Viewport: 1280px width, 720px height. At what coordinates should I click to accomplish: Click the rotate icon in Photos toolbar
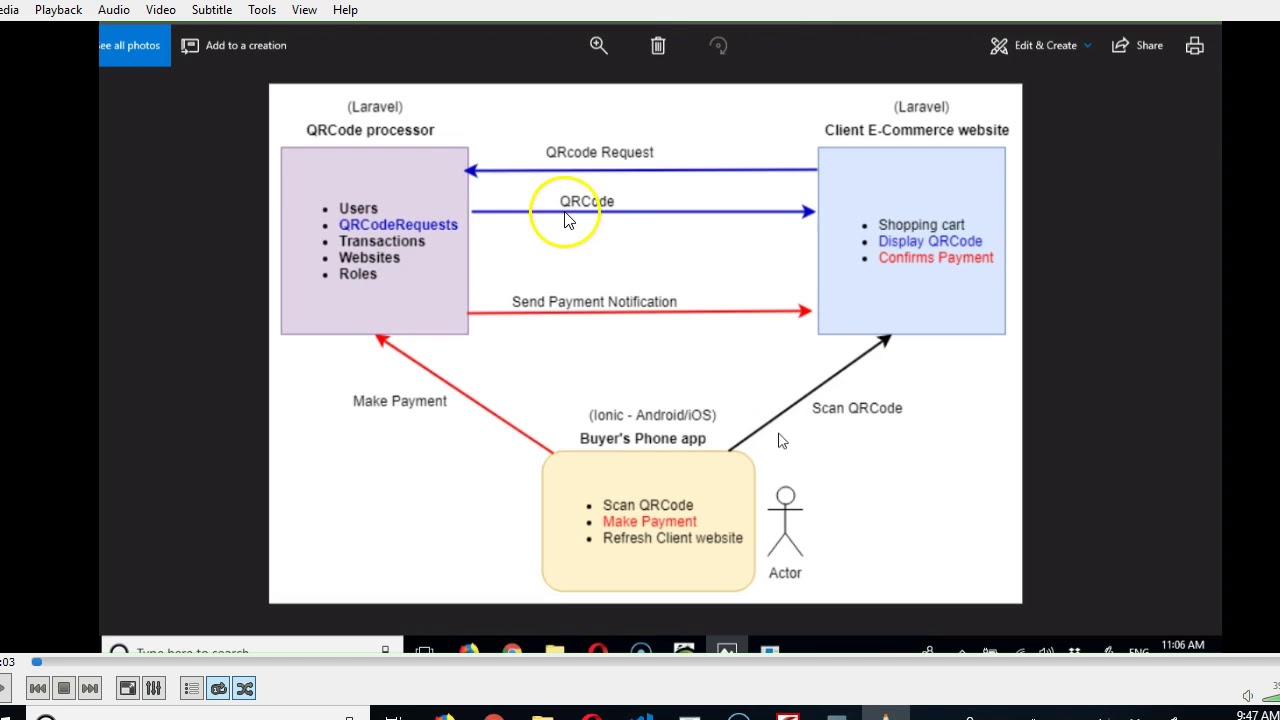click(x=718, y=45)
